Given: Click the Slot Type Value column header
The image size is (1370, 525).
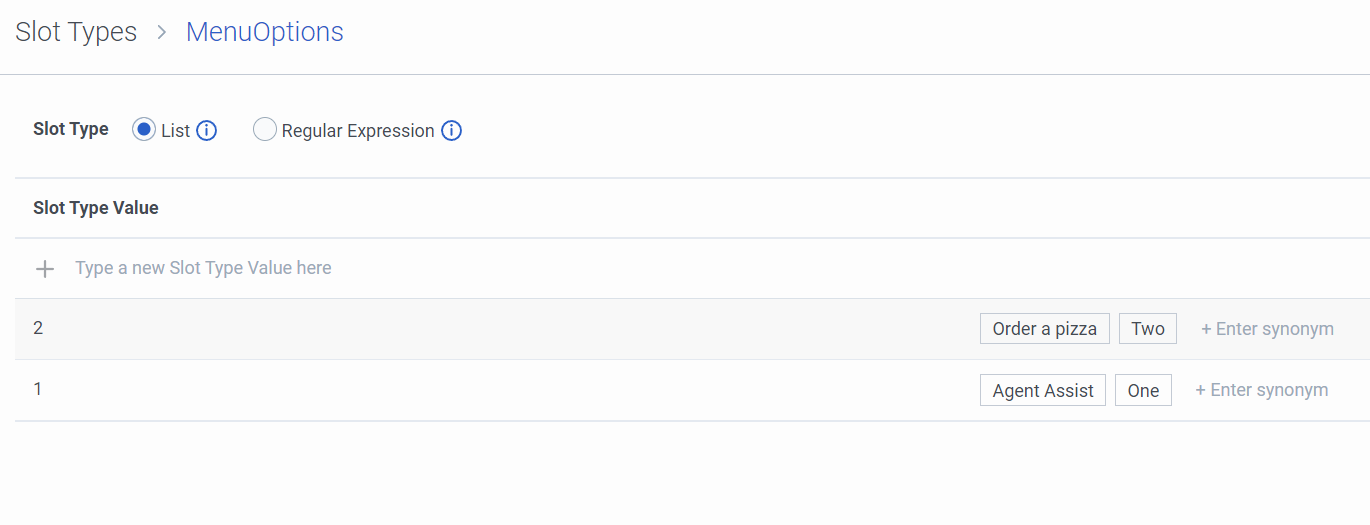Looking at the screenshot, I should tap(96, 208).
